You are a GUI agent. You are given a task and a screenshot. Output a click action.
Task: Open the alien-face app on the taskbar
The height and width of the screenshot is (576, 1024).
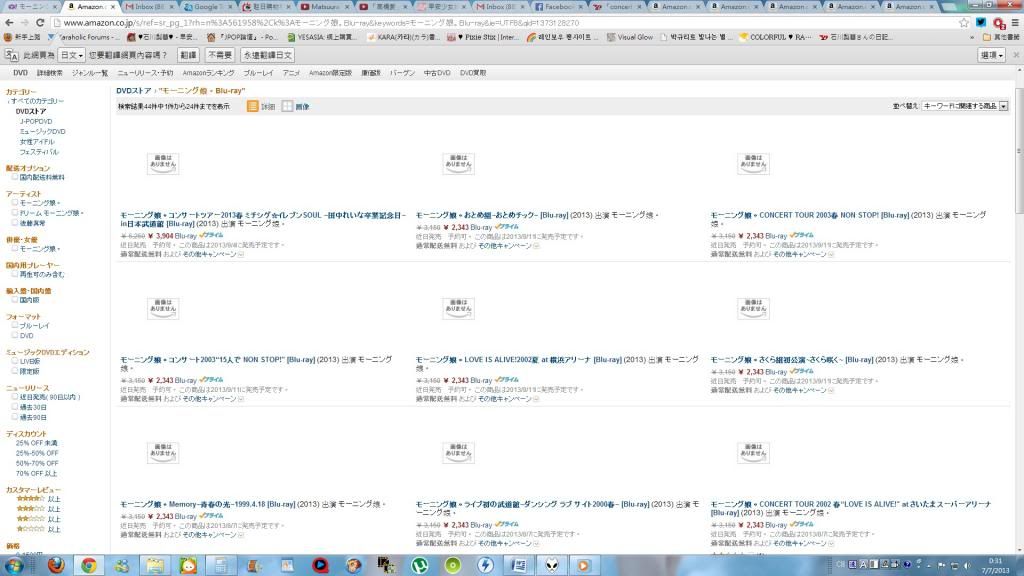pyautogui.click(x=552, y=566)
